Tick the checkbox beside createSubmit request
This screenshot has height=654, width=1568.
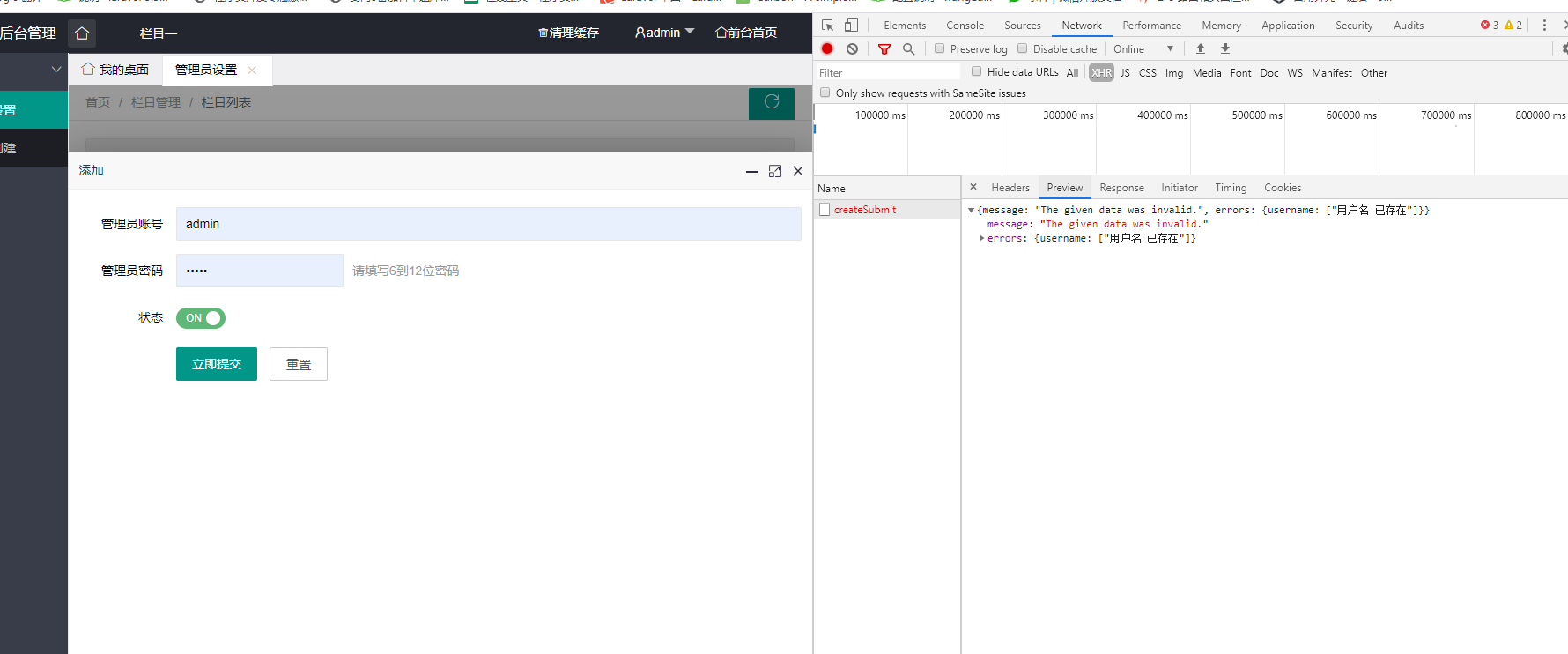825,209
